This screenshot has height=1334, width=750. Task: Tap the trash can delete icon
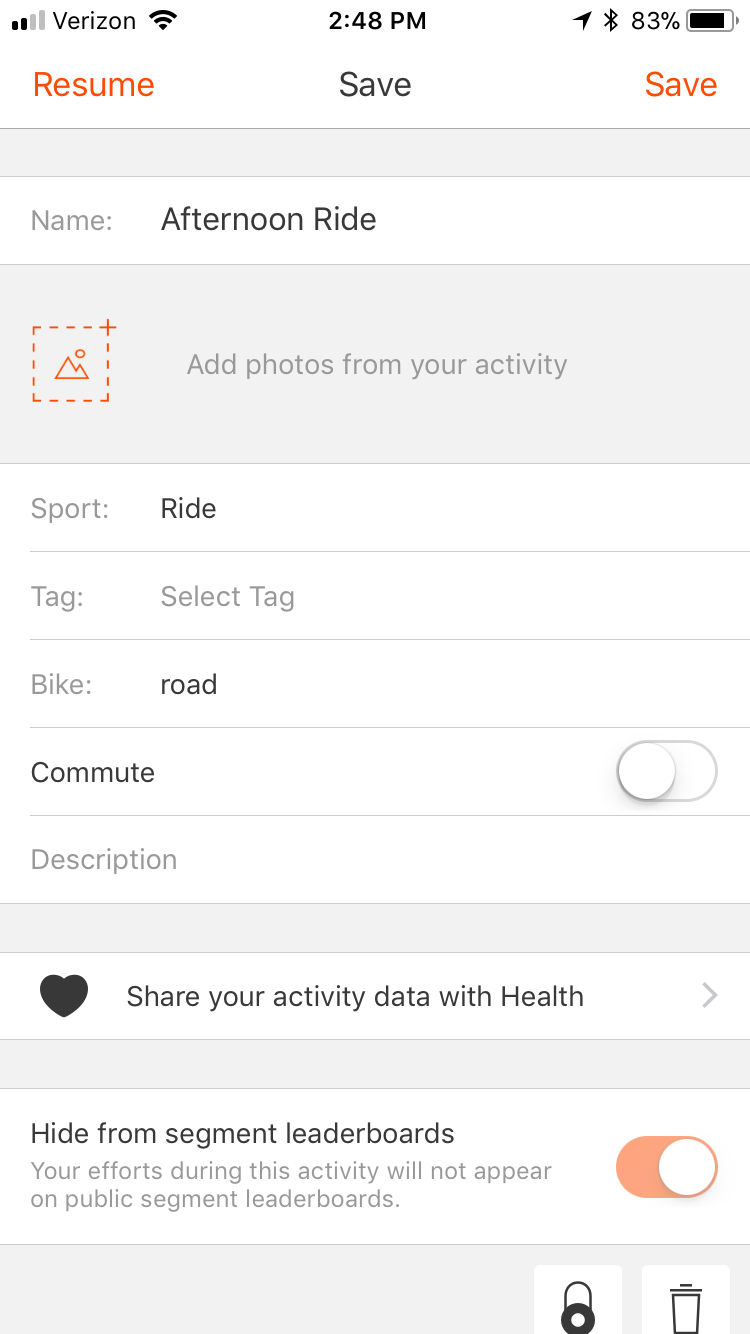tap(685, 1300)
